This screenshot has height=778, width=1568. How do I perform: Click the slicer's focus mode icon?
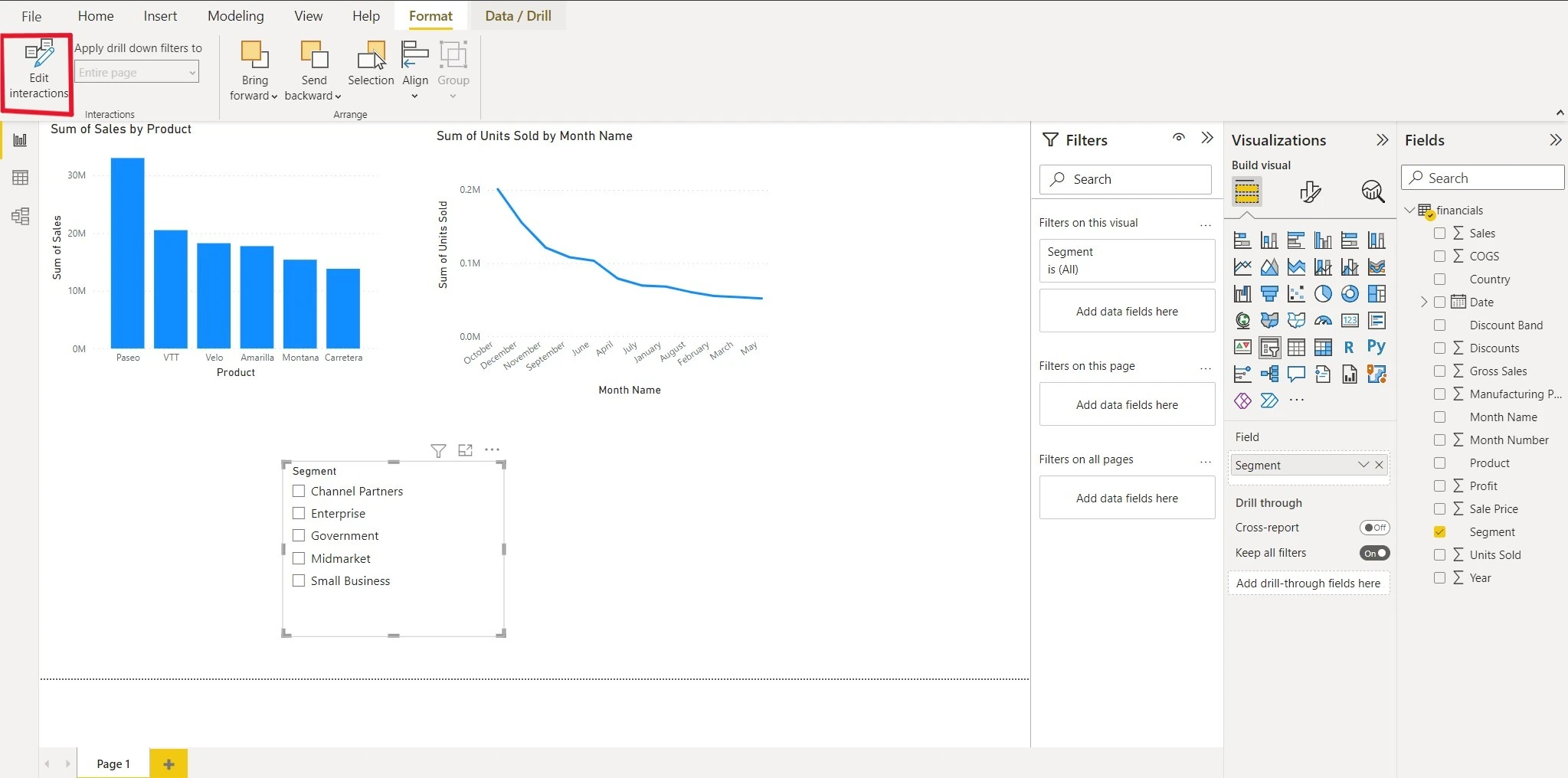click(465, 450)
